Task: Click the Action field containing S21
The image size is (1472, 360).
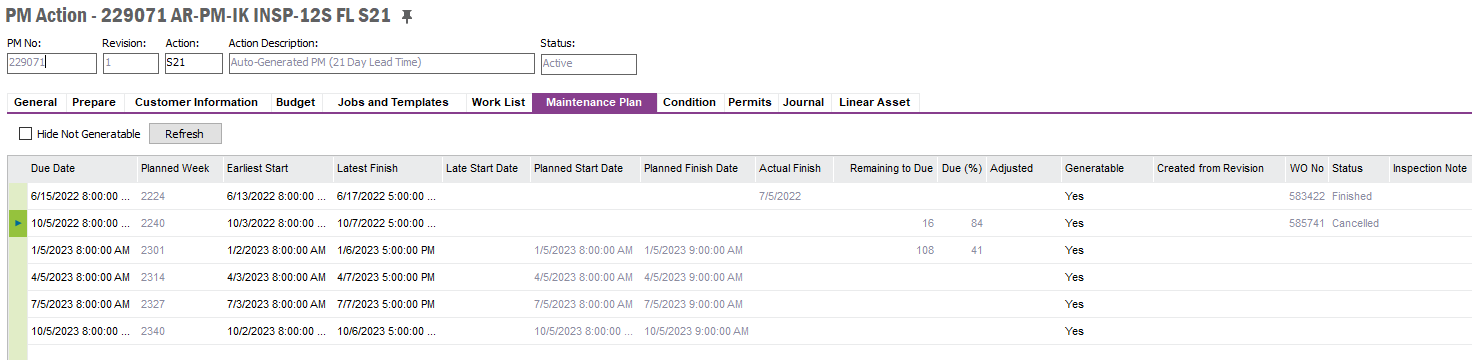Action: coord(194,63)
